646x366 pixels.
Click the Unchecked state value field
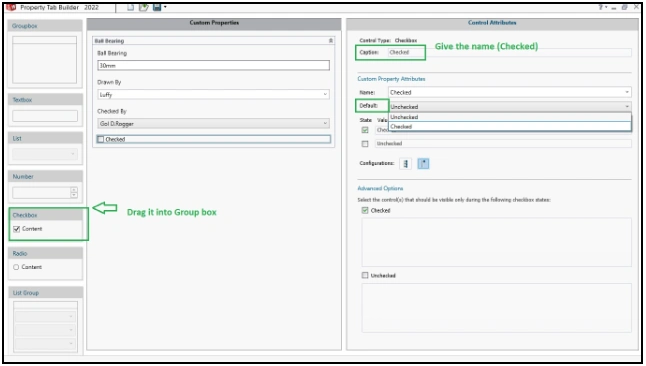point(503,143)
